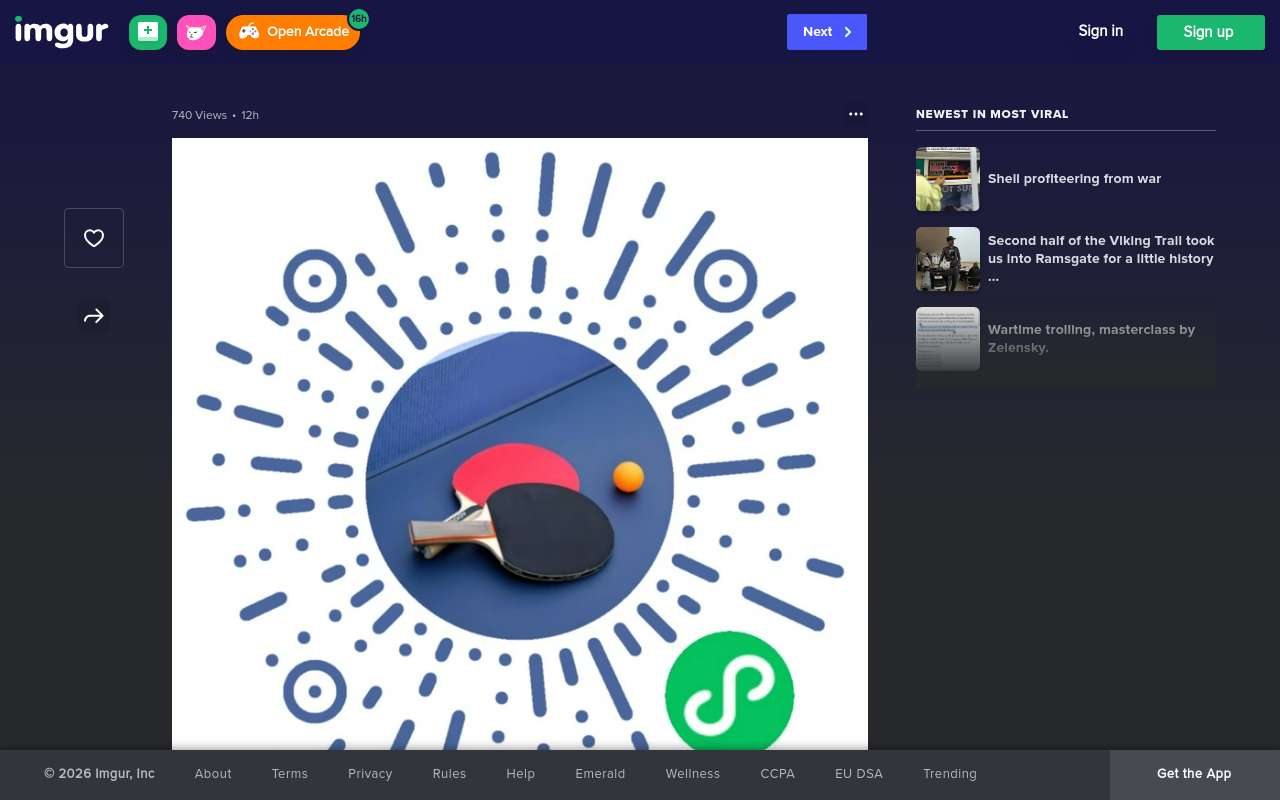
Task: Go to the Next post
Action: pos(827,32)
